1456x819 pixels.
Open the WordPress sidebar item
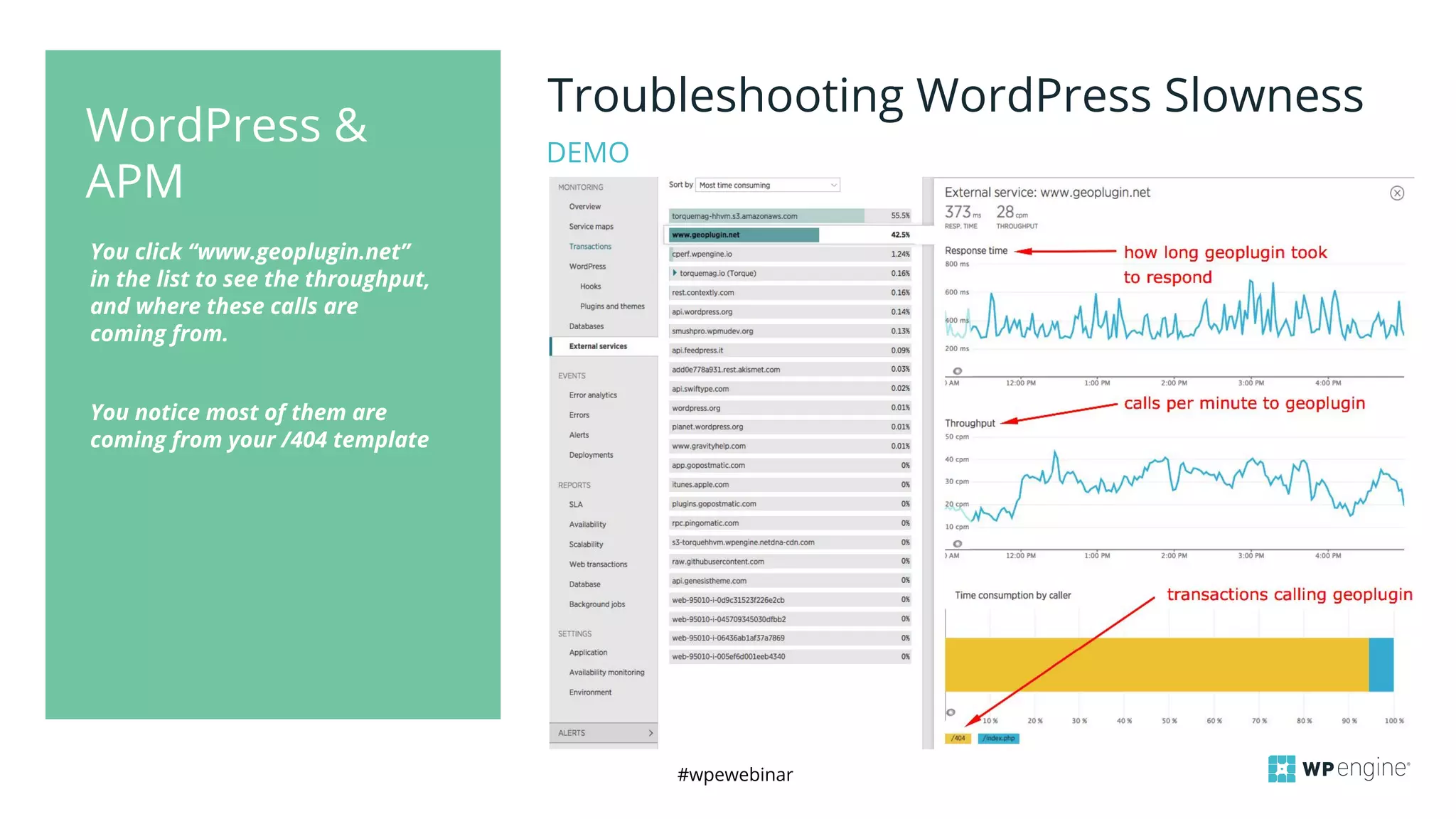point(587,267)
